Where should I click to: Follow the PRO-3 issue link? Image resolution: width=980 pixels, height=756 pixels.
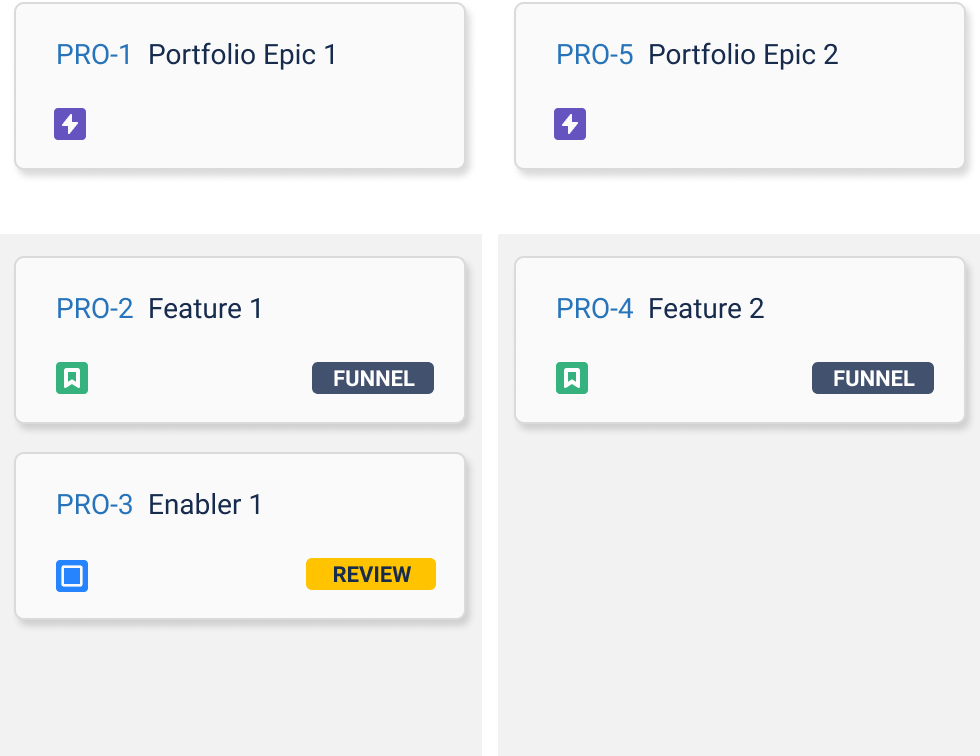tap(94, 505)
